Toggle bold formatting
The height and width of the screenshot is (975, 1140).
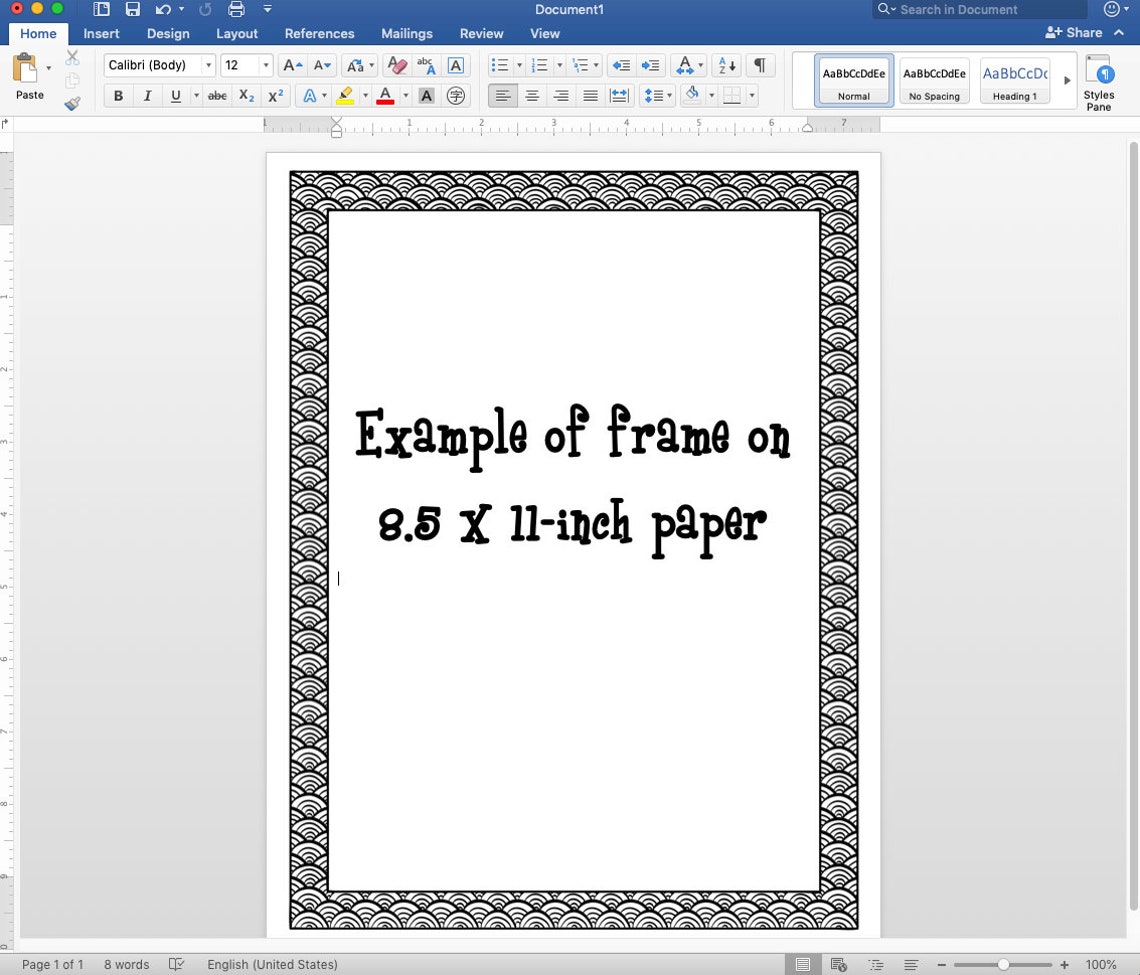tap(118, 96)
